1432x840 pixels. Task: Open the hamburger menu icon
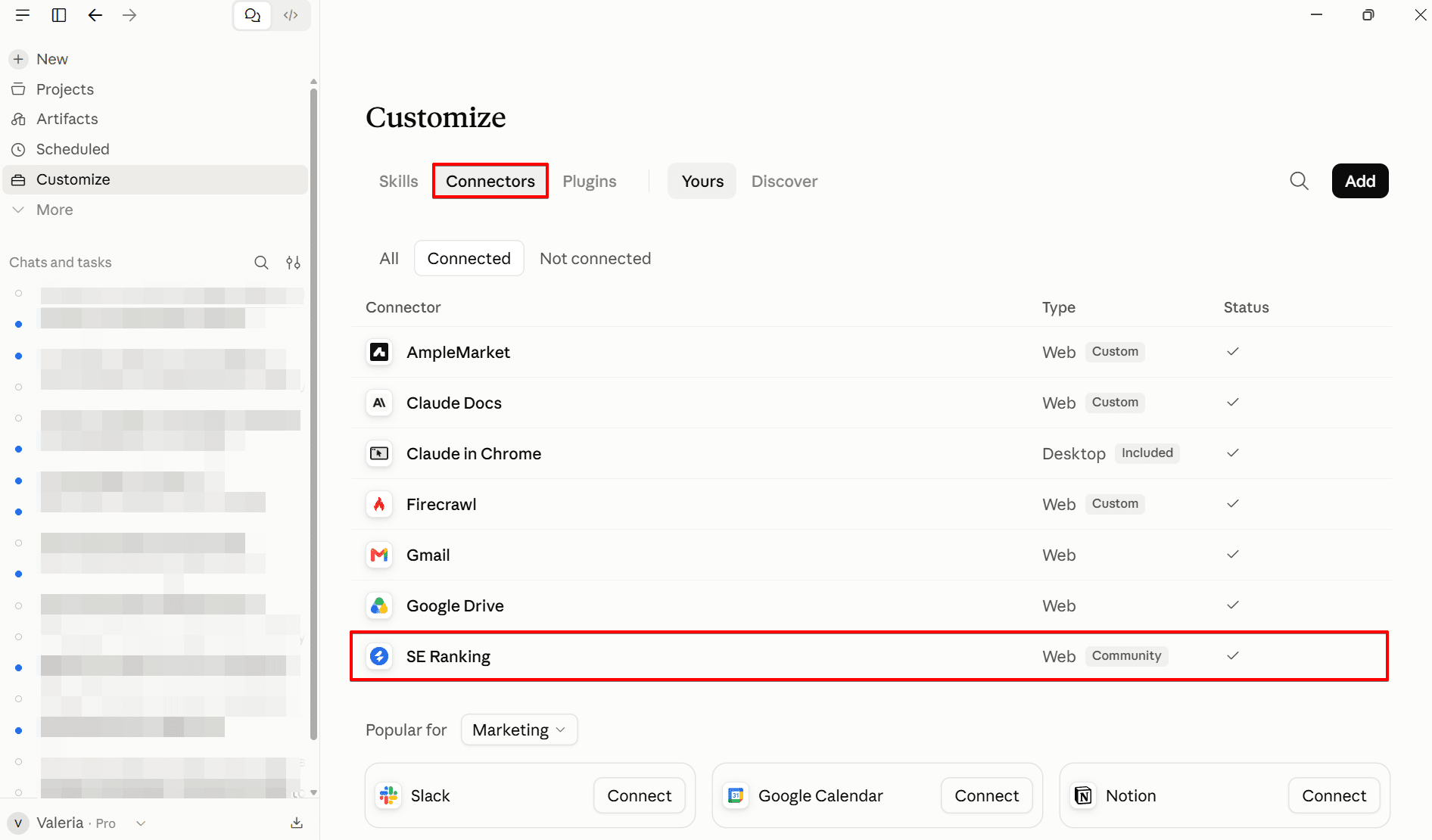[23, 15]
